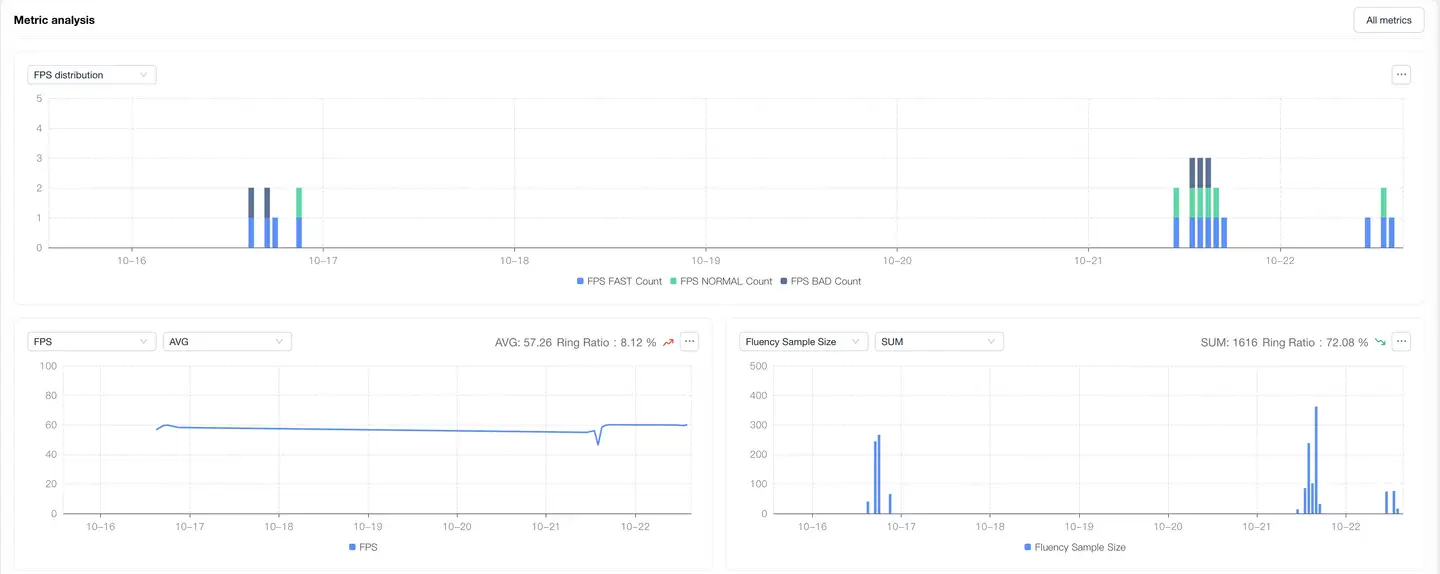
Task: Click the dip point on the FPS line
Action: click(598, 443)
